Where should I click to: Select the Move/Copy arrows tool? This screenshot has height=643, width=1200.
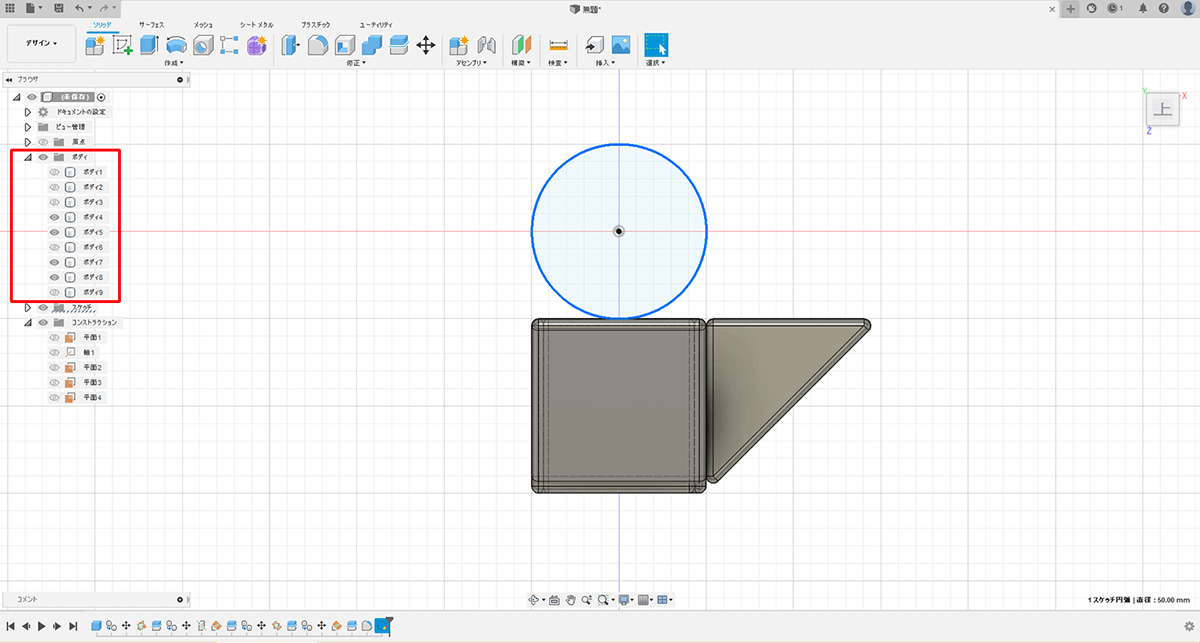425,45
